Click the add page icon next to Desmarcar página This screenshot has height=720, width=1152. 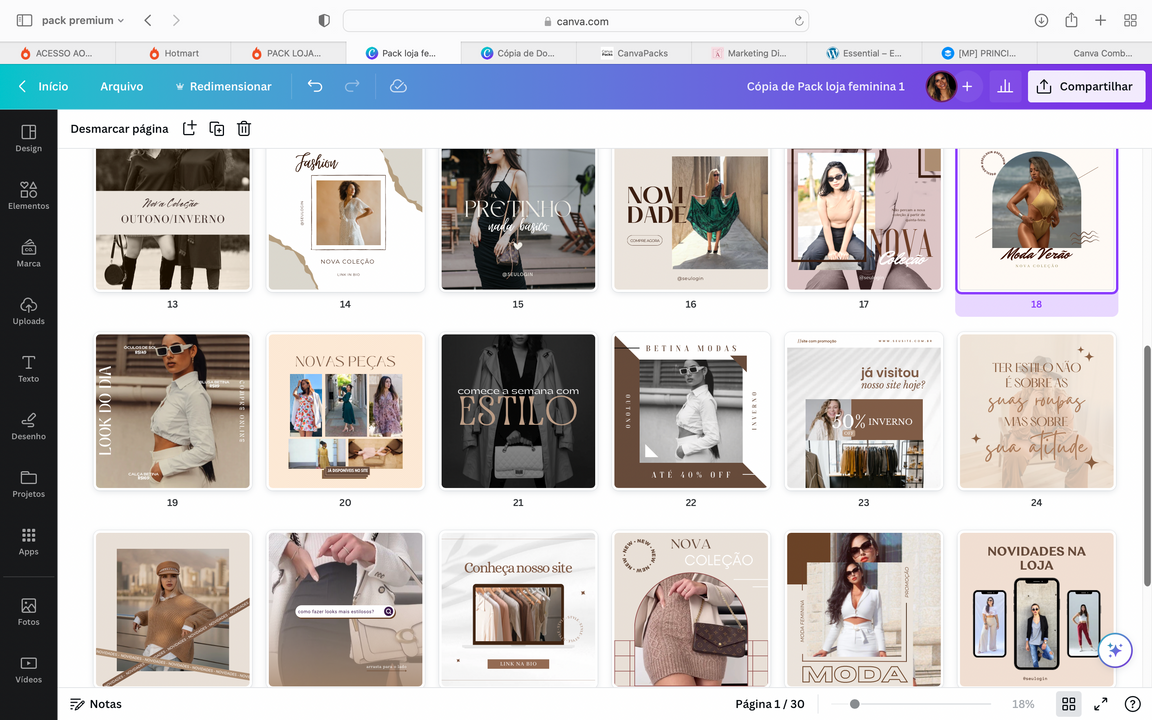click(x=189, y=128)
